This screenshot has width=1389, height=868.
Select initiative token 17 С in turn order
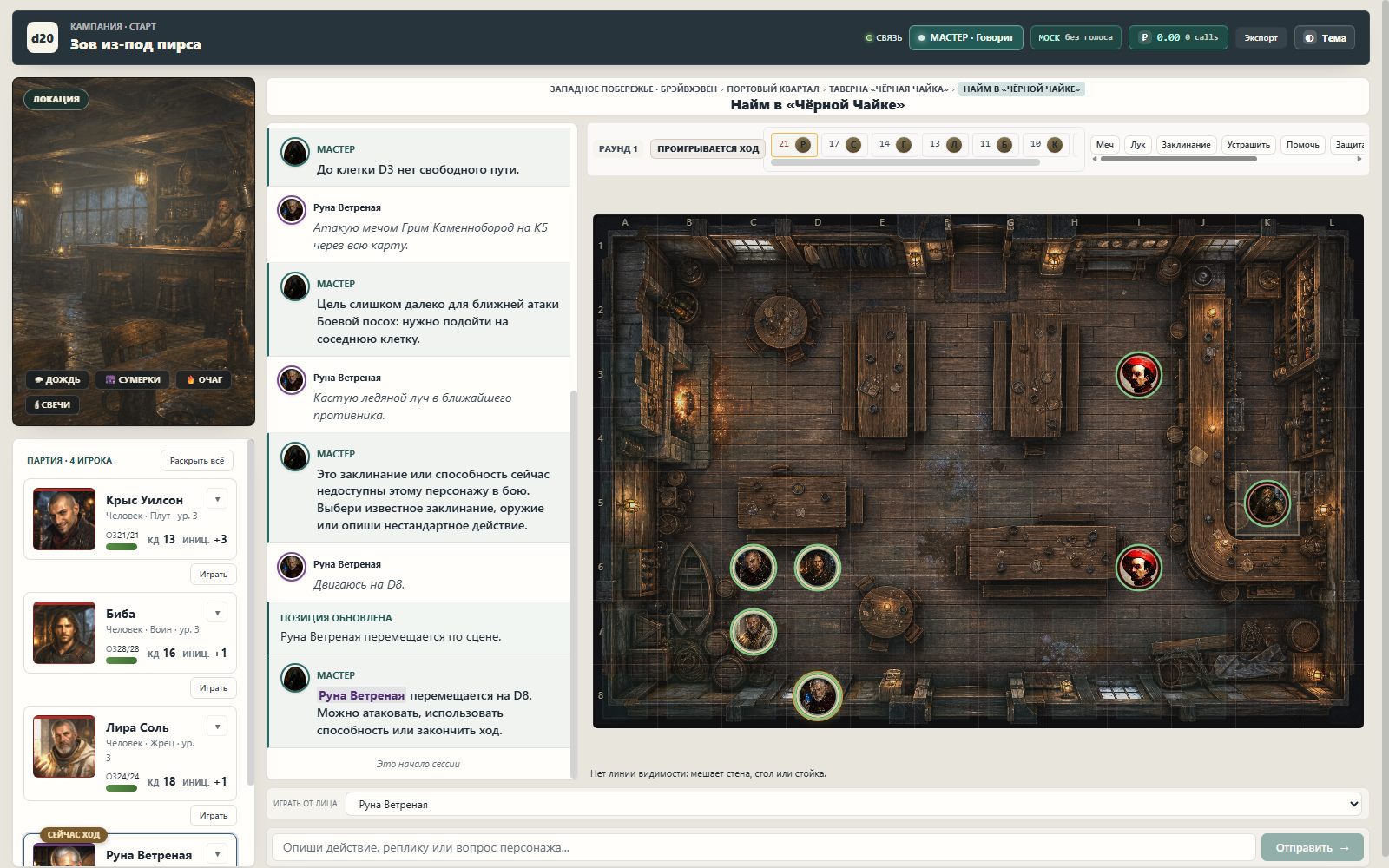pyautogui.click(x=844, y=144)
